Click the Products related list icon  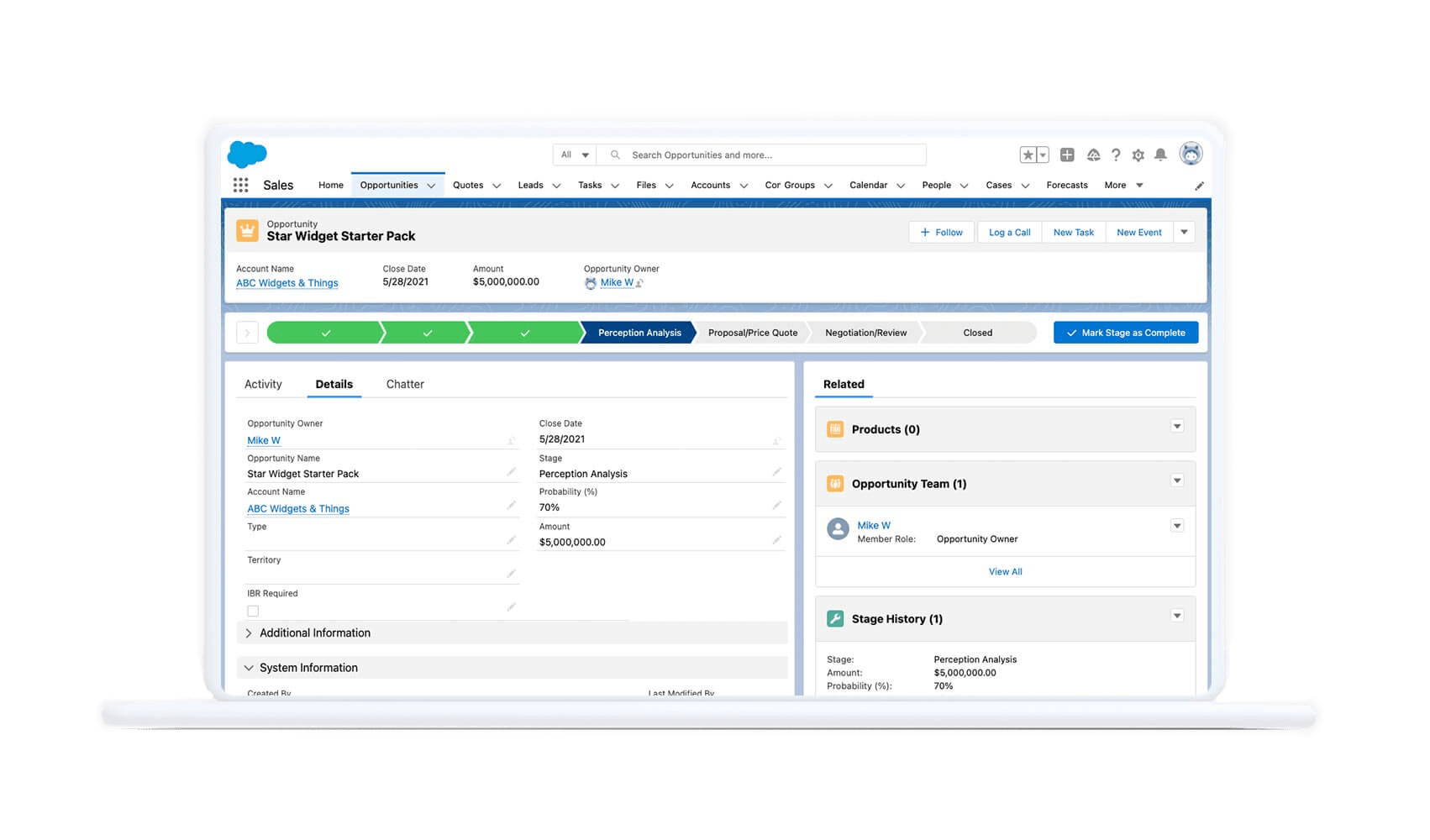pos(835,429)
